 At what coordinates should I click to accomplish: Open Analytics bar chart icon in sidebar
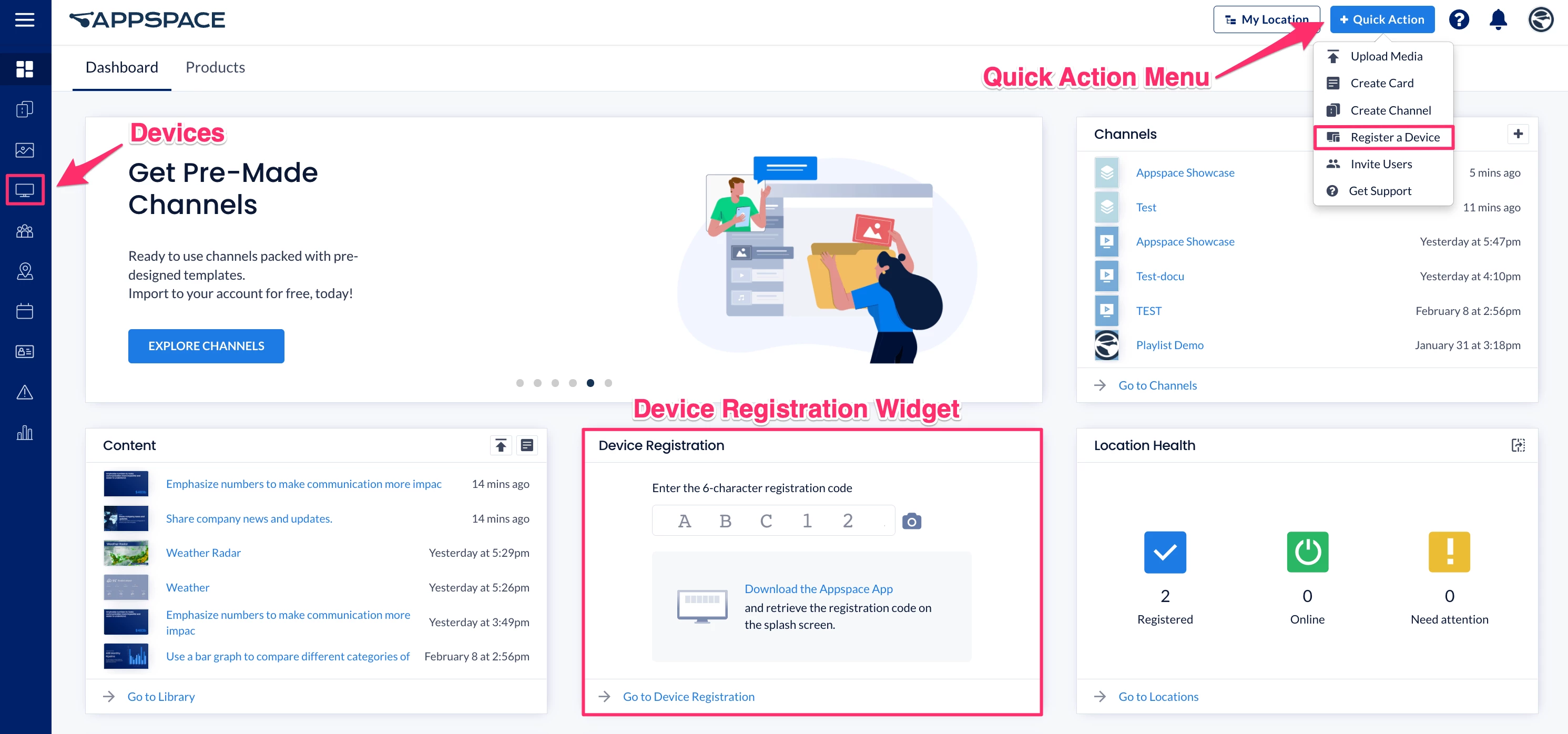point(25,432)
